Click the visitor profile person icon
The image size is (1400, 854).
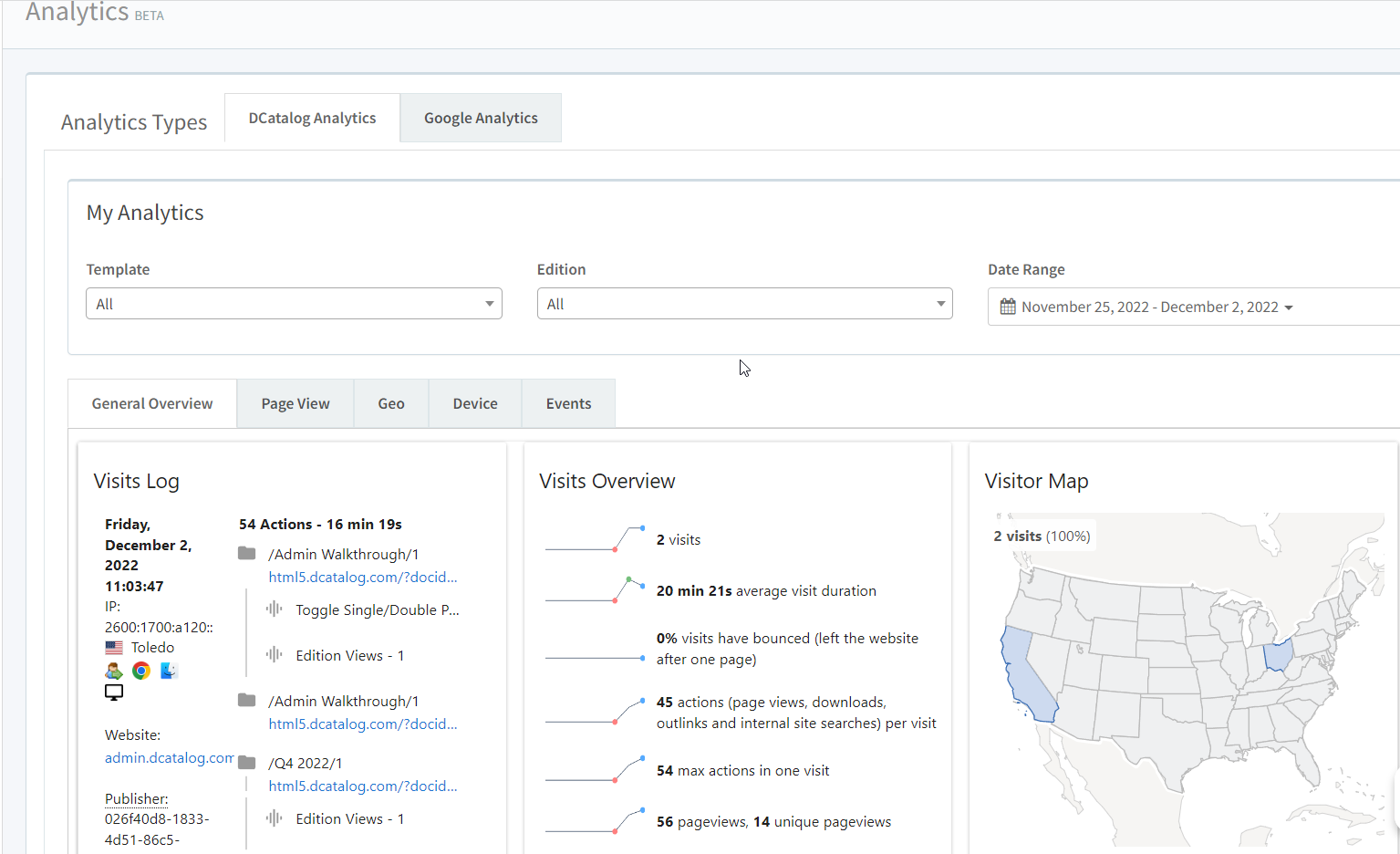(x=114, y=671)
